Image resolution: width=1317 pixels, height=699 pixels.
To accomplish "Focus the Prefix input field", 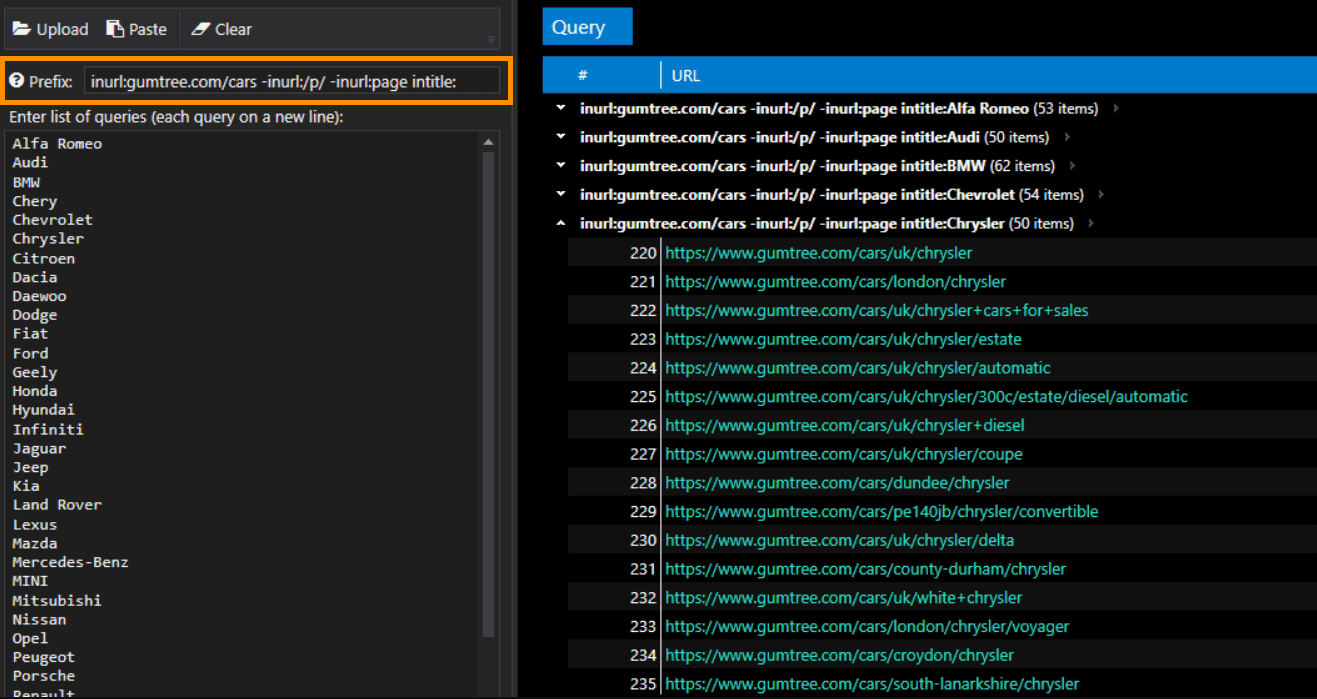I will click(x=292, y=81).
